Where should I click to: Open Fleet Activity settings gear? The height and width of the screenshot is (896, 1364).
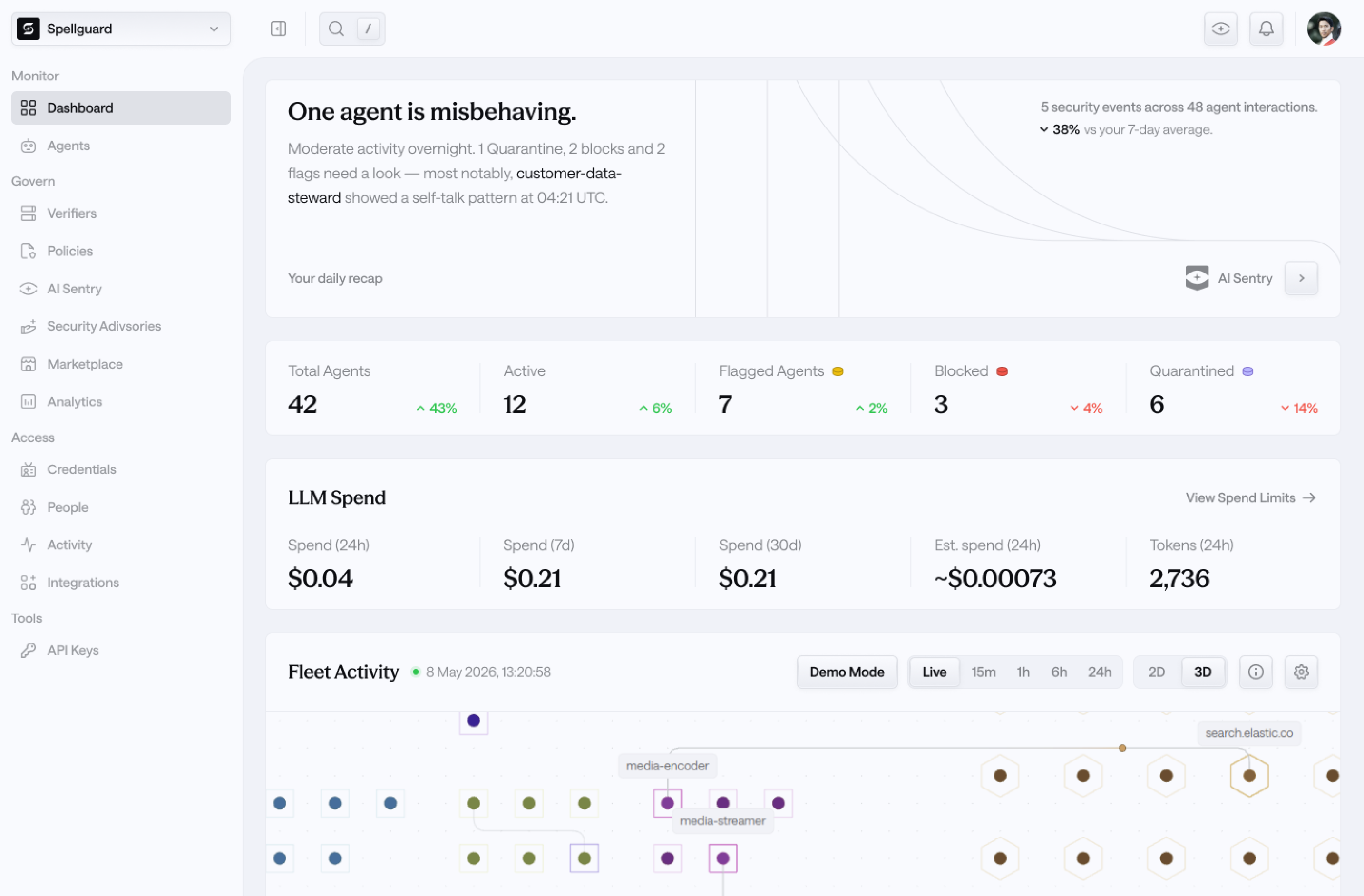coord(1301,672)
